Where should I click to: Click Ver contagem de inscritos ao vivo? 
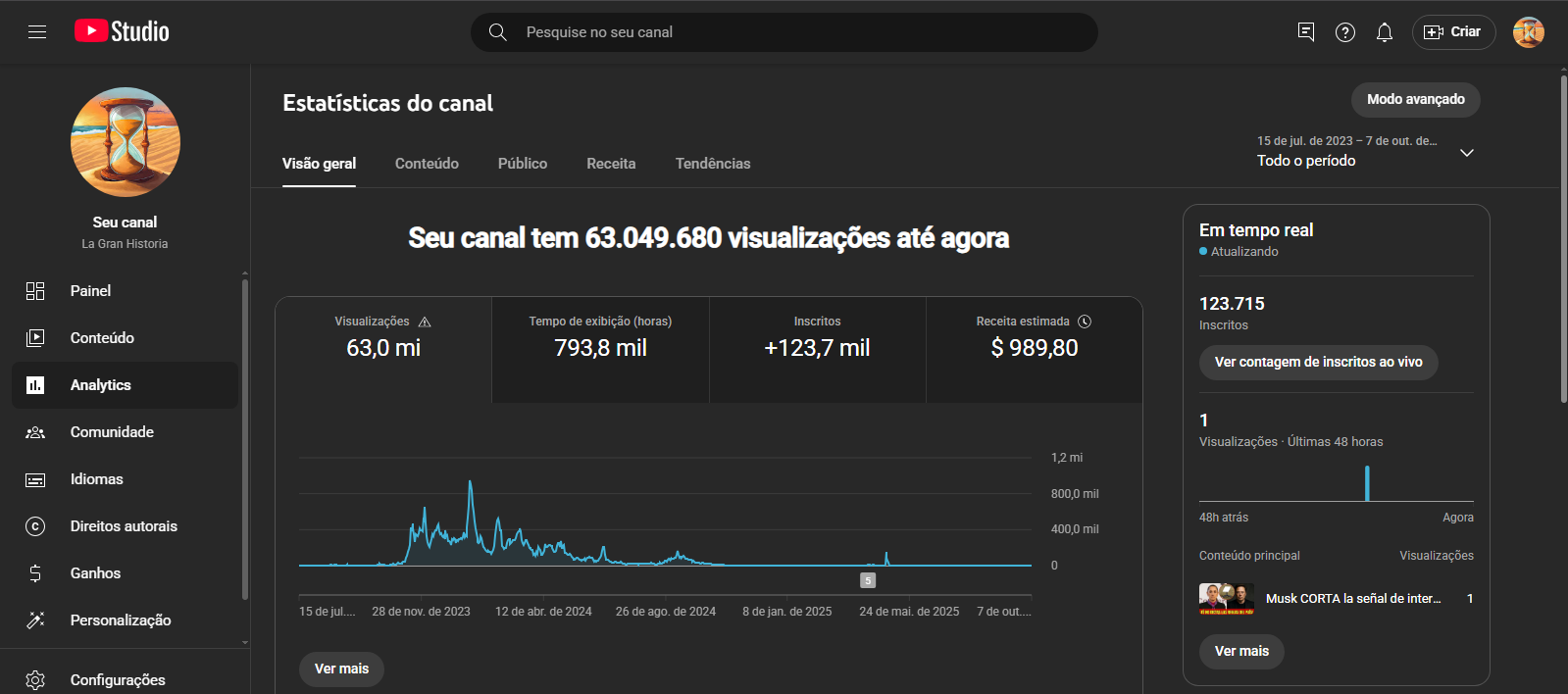[1318, 362]
